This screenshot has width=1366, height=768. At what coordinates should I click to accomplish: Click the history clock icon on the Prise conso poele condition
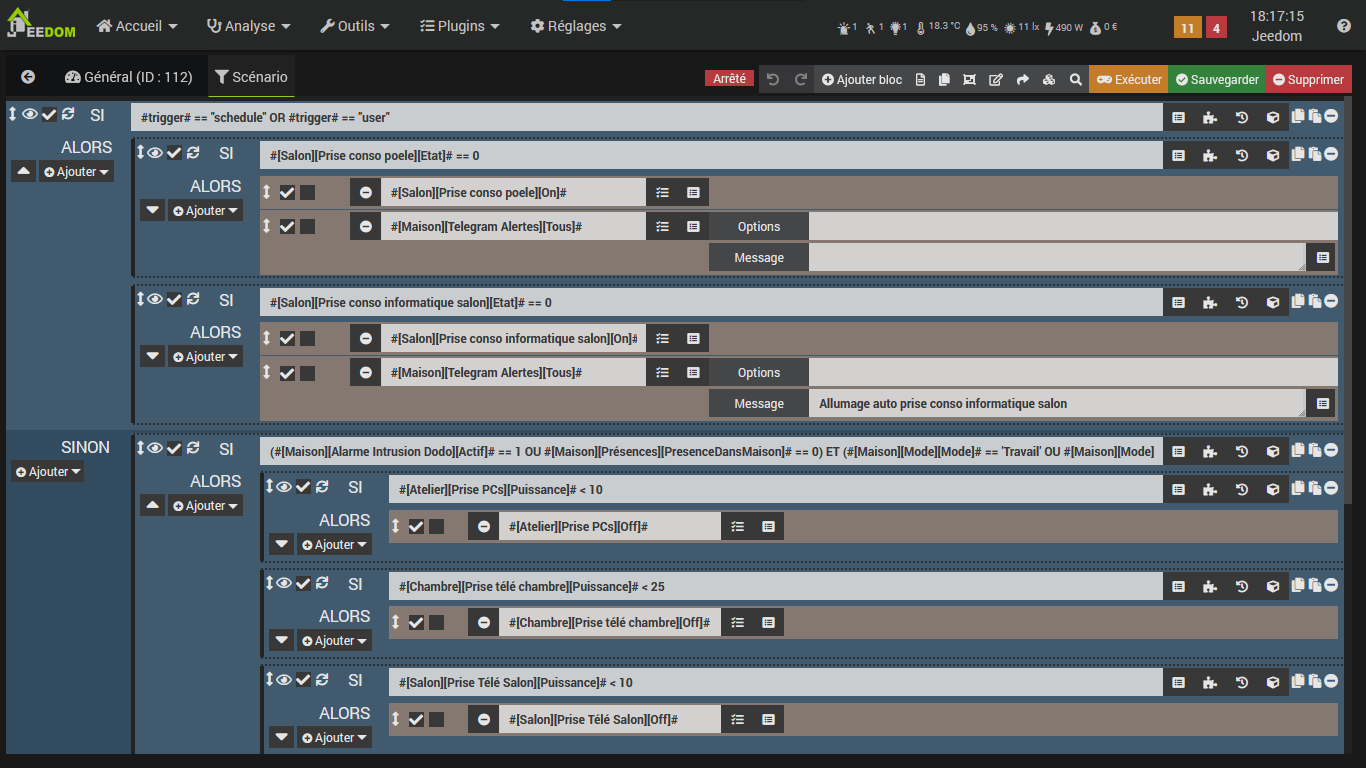[x=1241, y=155]
